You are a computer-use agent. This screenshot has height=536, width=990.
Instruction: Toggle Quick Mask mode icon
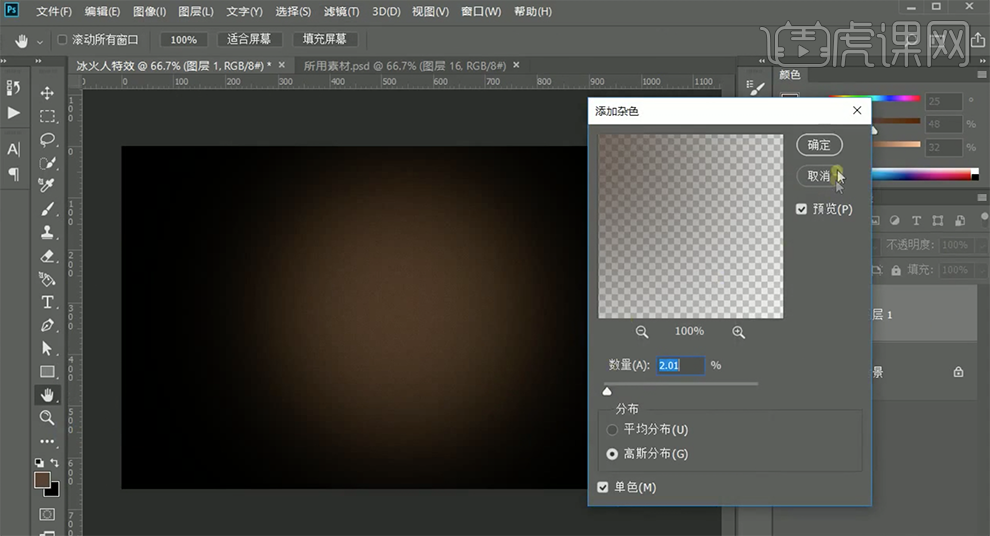47,515
